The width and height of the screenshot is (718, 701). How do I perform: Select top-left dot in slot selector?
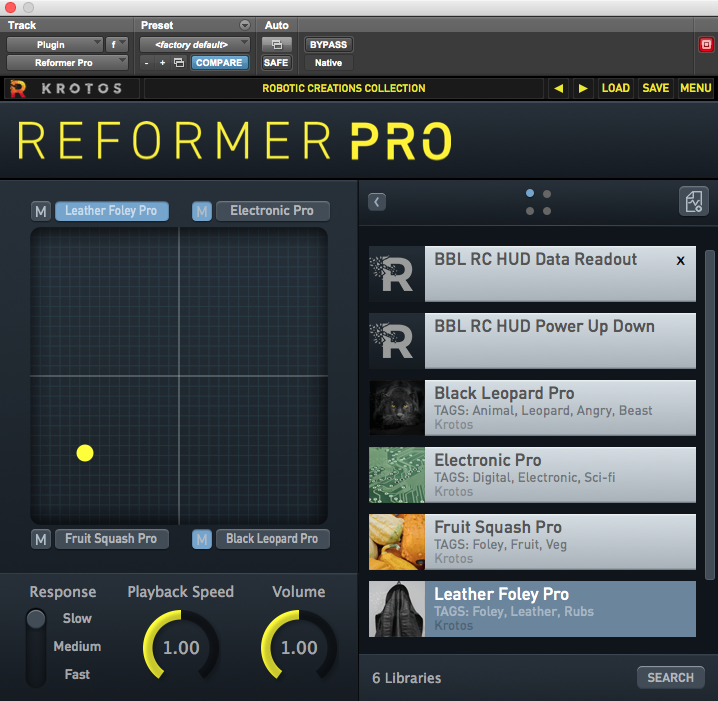530,193
